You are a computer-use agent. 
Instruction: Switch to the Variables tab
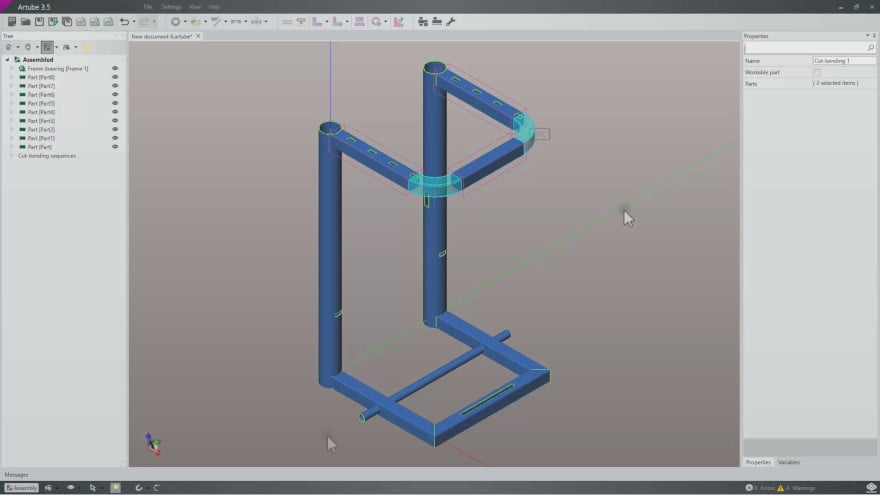(789, 462)
